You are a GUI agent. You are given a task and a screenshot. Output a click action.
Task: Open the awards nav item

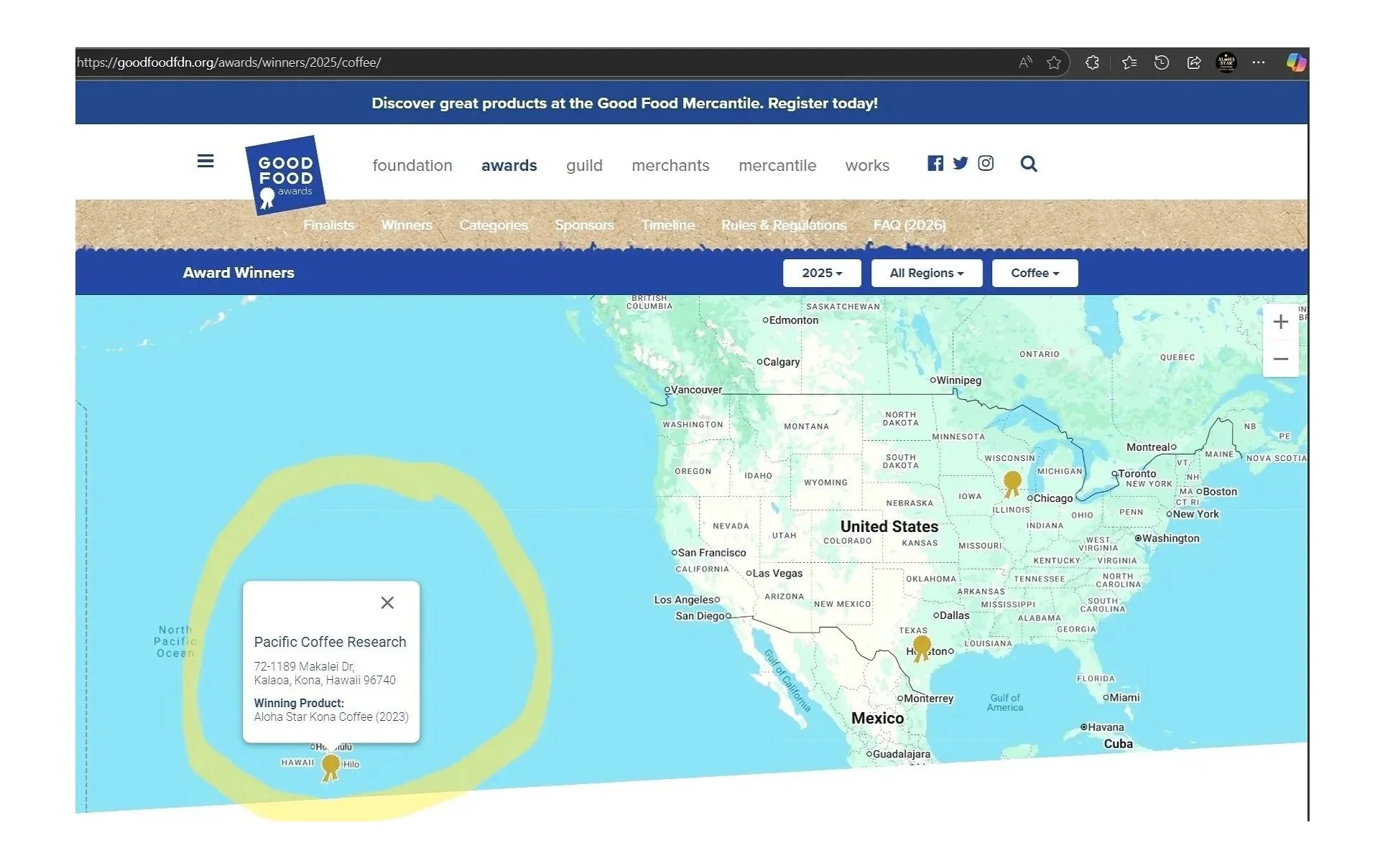pos(509,165)
